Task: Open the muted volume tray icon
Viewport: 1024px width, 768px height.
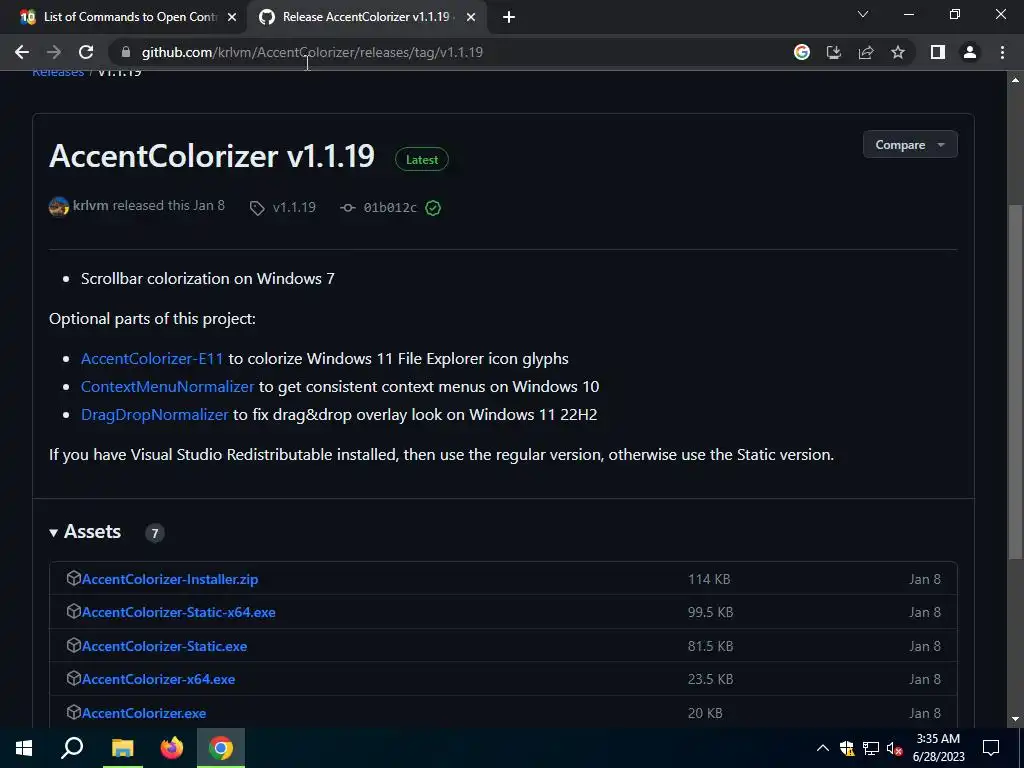Action: [895, 748]
